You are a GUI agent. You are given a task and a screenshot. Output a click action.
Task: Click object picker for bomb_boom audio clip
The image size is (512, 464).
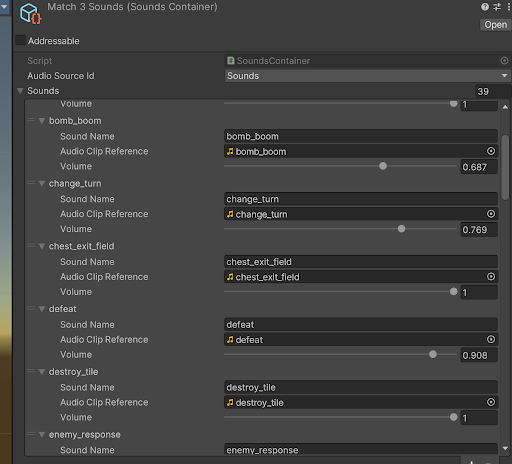(x=491, y=151)
